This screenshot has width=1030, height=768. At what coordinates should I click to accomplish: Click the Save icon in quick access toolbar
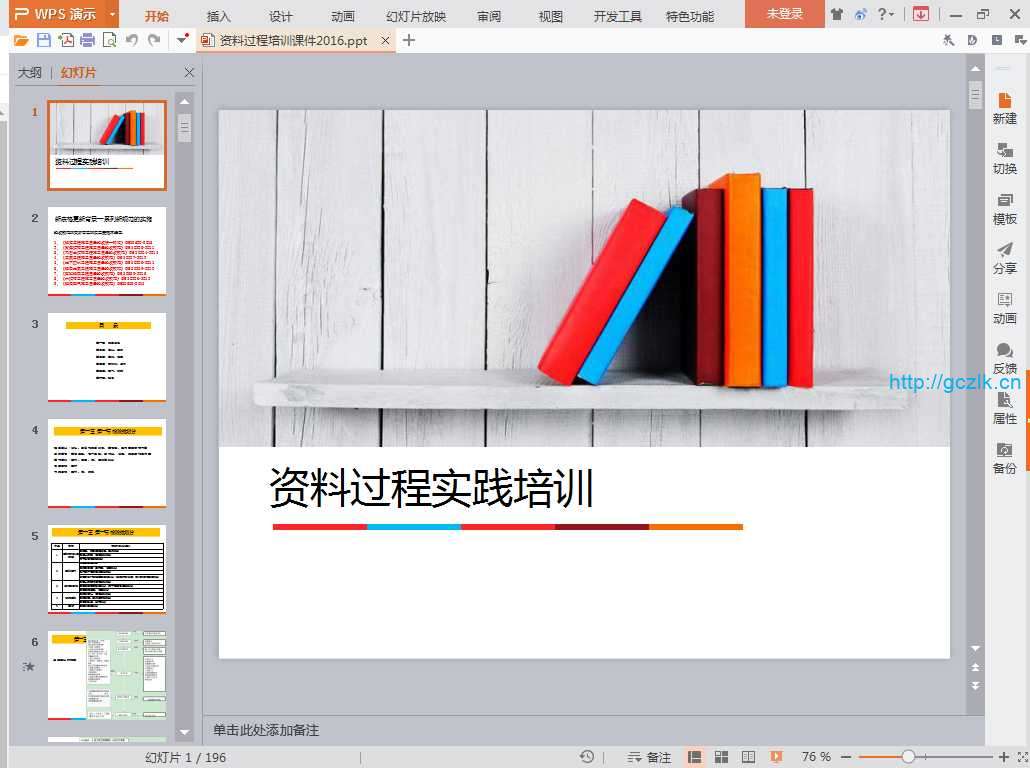tap(43, 40)
